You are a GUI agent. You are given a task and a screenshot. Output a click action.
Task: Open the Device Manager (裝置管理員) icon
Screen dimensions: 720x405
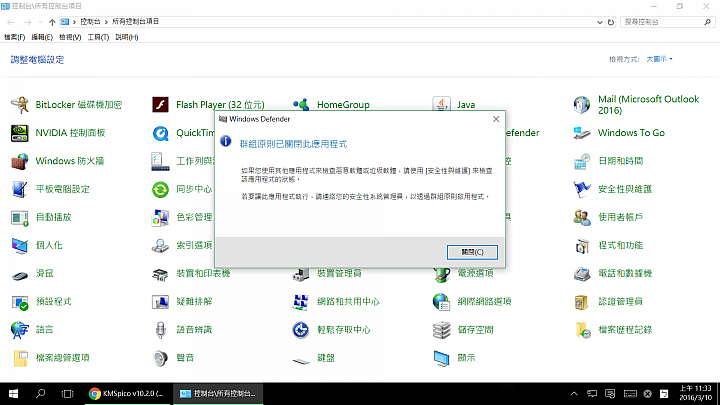301,275
